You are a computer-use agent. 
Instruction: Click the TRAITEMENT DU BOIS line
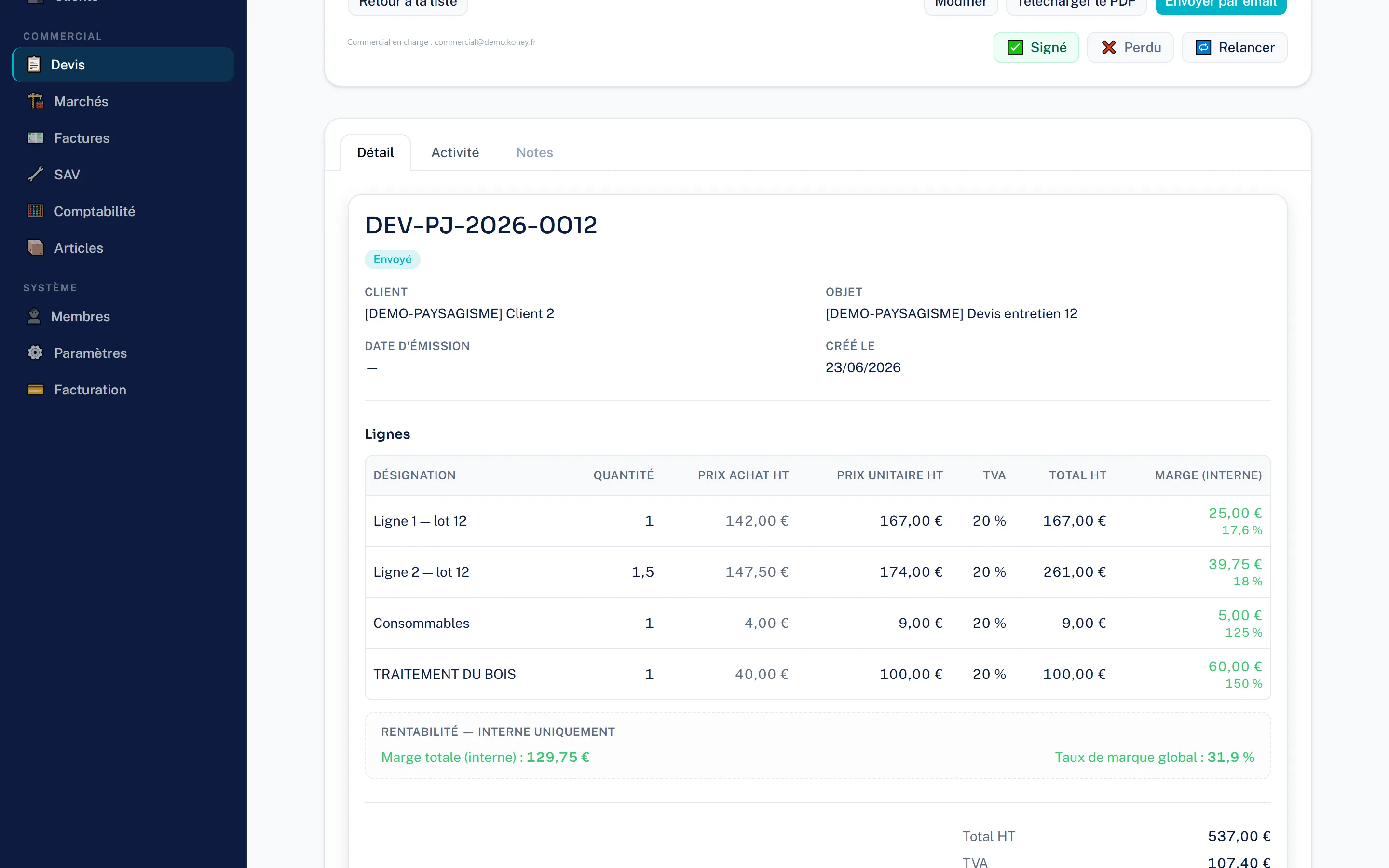(x=817, y=674)
